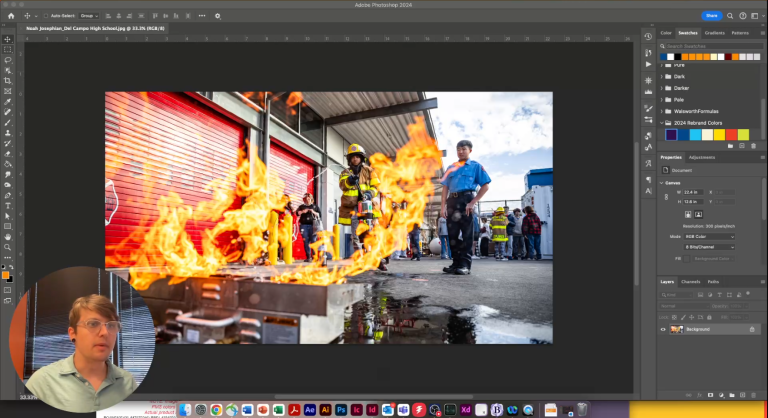Hide the Background layer with eye icon
The height and width of the screenshot is (418, 768).
coord(663,329)
